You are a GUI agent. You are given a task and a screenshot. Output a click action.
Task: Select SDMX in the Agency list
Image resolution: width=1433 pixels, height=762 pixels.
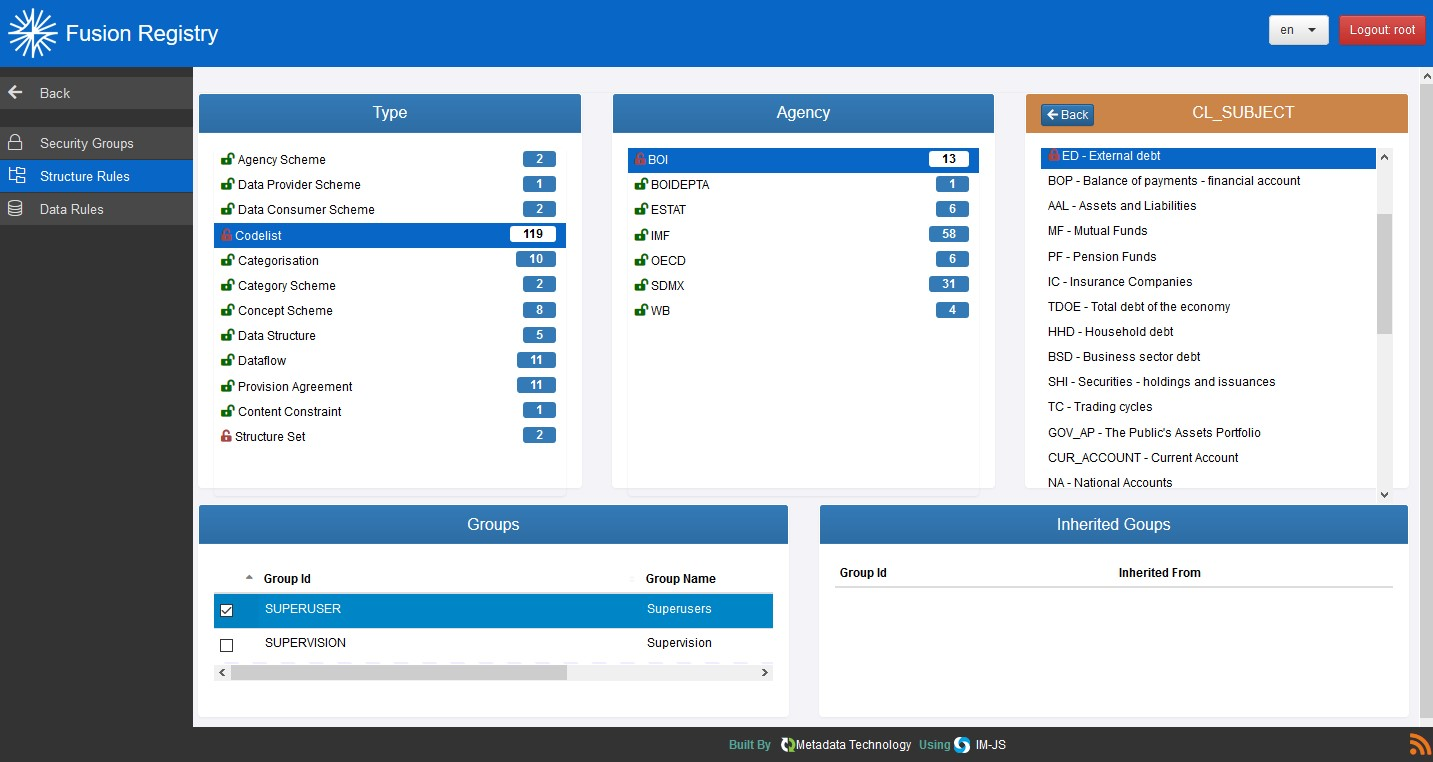coord(668,285)
